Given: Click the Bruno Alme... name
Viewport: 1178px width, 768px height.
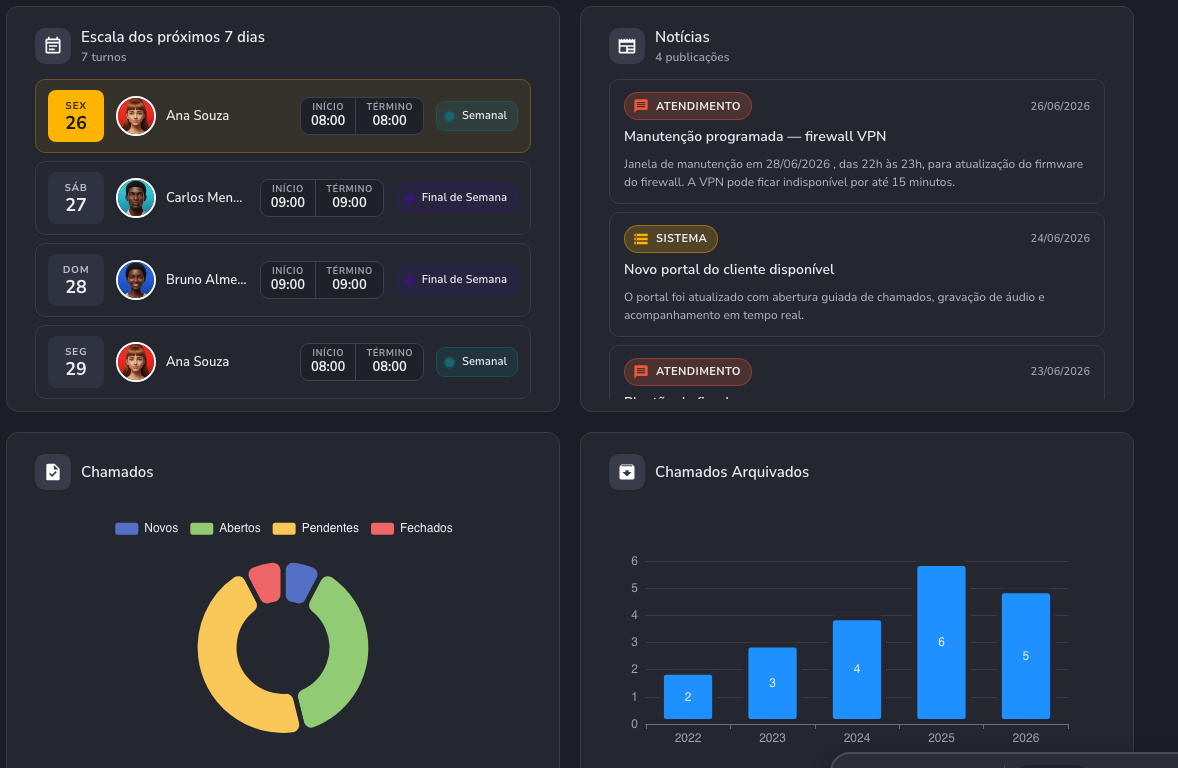Looking at the screenshot, I should point(206,280).
